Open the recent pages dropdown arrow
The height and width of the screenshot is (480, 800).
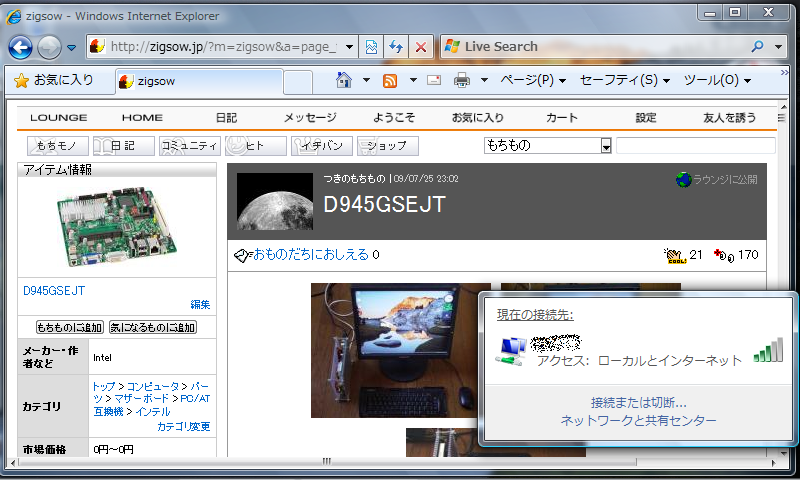tap(71, 47)
